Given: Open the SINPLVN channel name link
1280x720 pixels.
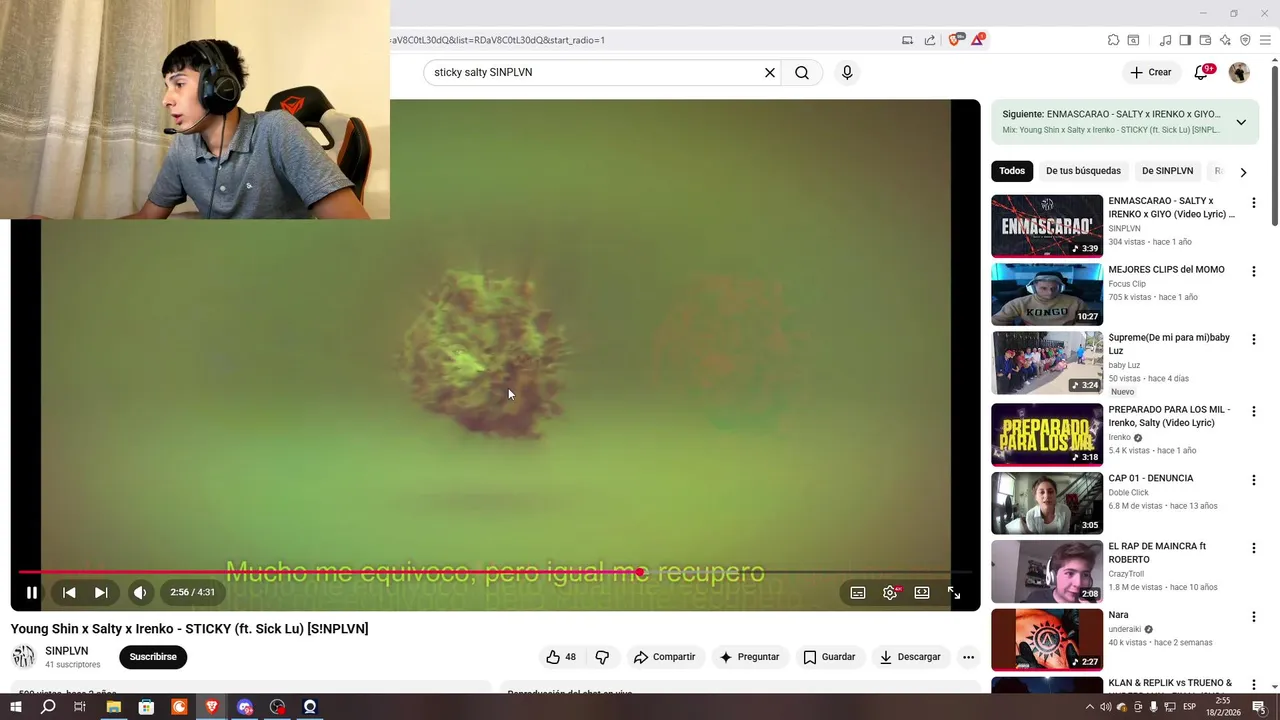Looking at the screenshot, I should (x=66, y=651).
